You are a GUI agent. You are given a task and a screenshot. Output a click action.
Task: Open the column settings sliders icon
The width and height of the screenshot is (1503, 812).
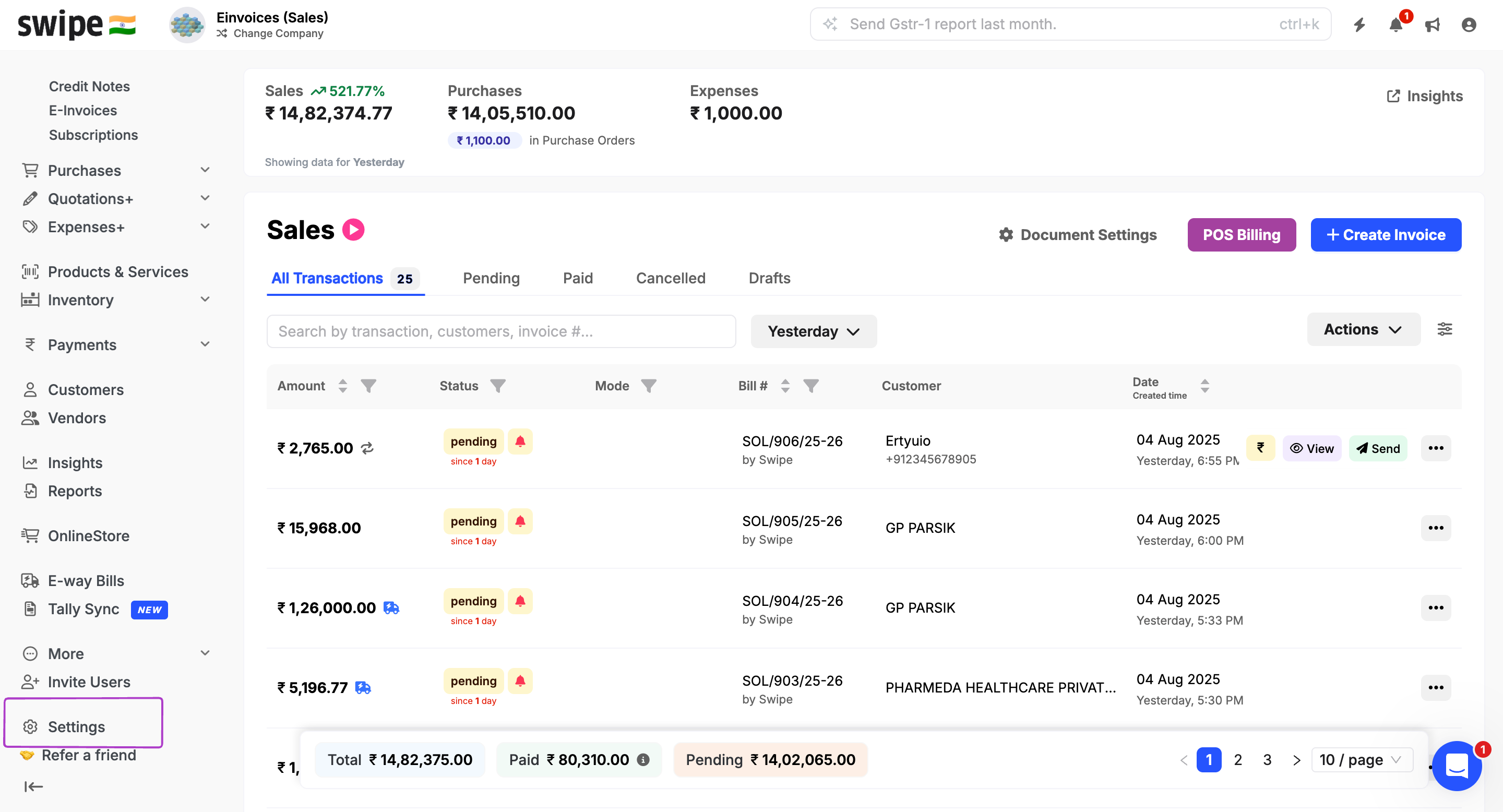tap(1444, 329)
